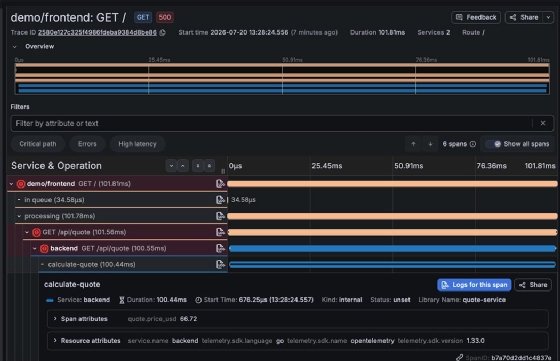The image size is (560, 361).
Task: Go to previous matching span arrow
Action: tap(414, 144)
